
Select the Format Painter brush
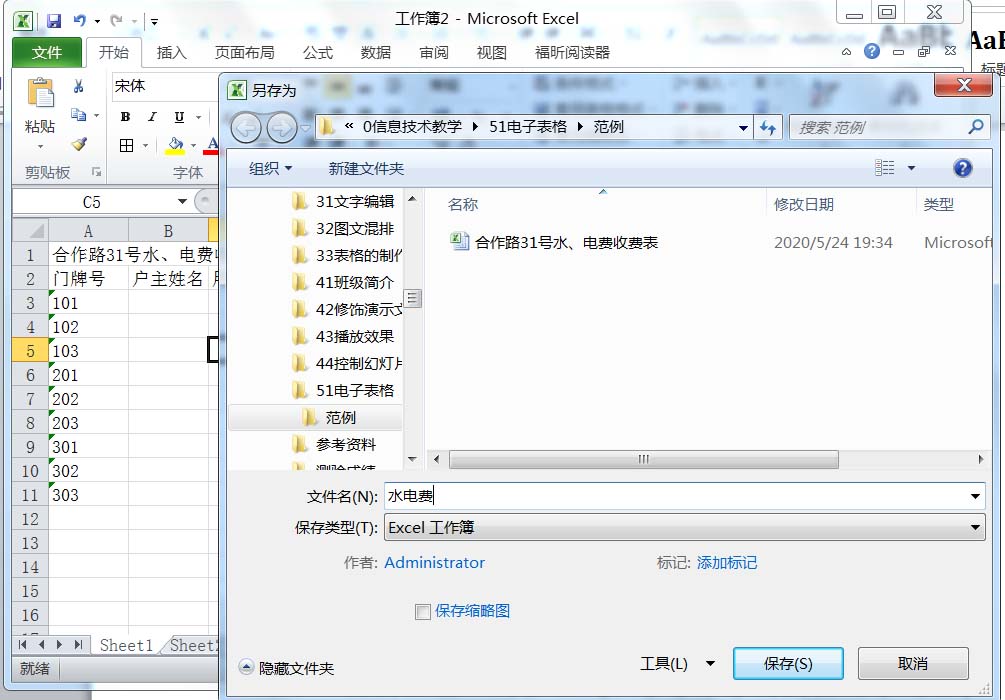click(x=79, y=144)
